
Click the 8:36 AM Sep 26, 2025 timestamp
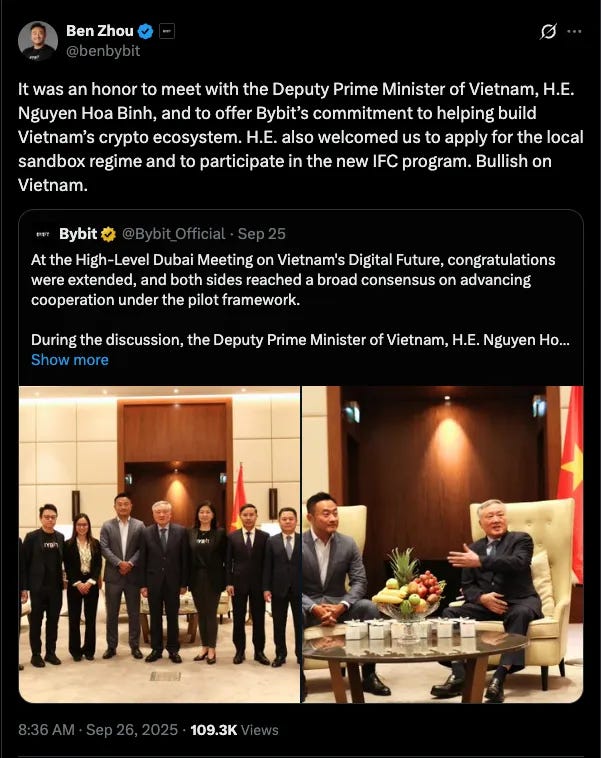(x=98, y=729)
